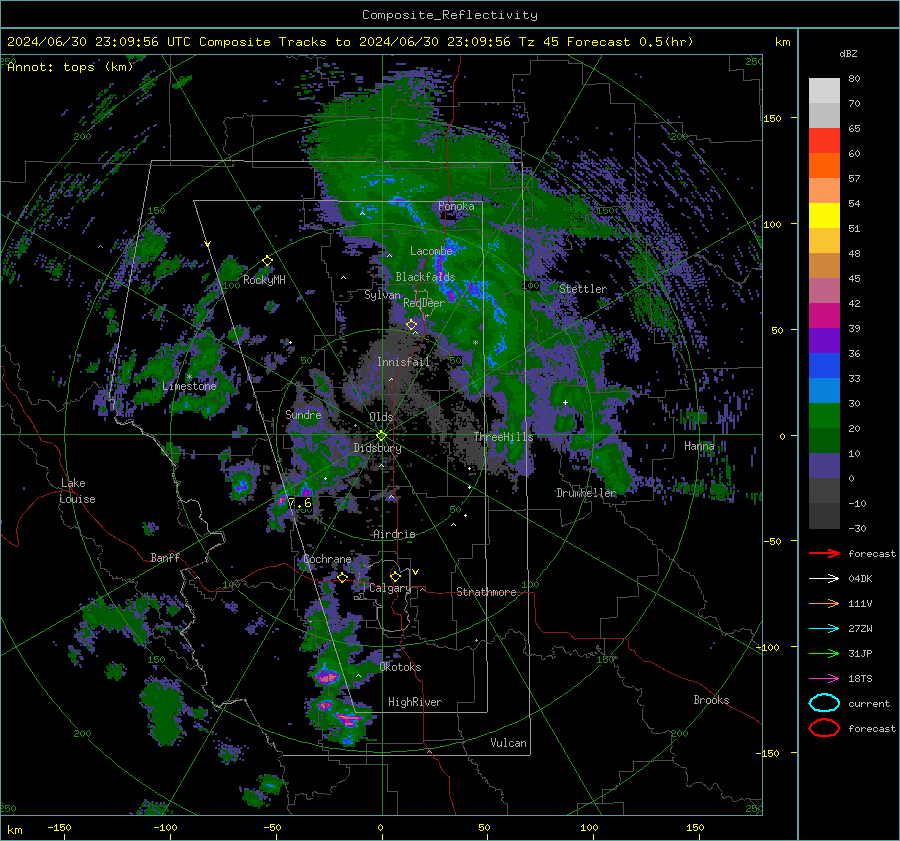Click the Lacombe city label

pyautogui.click(x=431, y=251)
